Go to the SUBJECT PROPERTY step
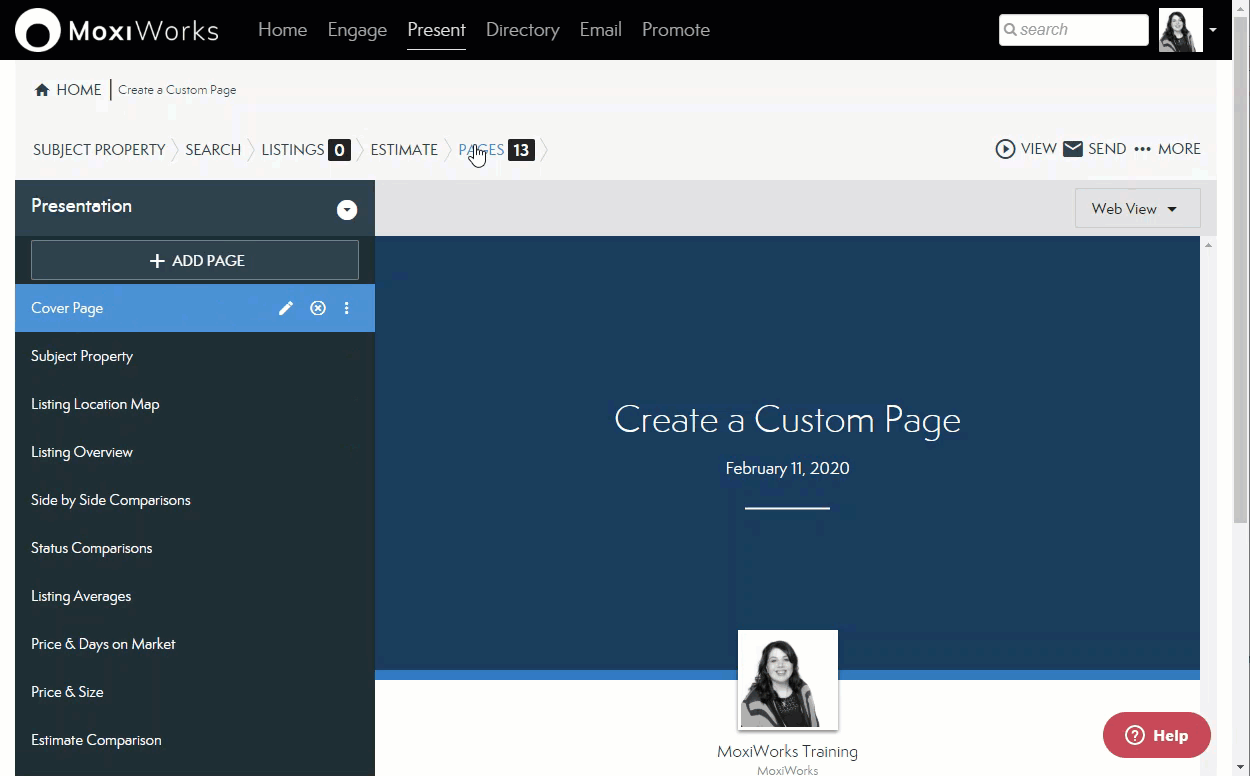 (99, 150)
